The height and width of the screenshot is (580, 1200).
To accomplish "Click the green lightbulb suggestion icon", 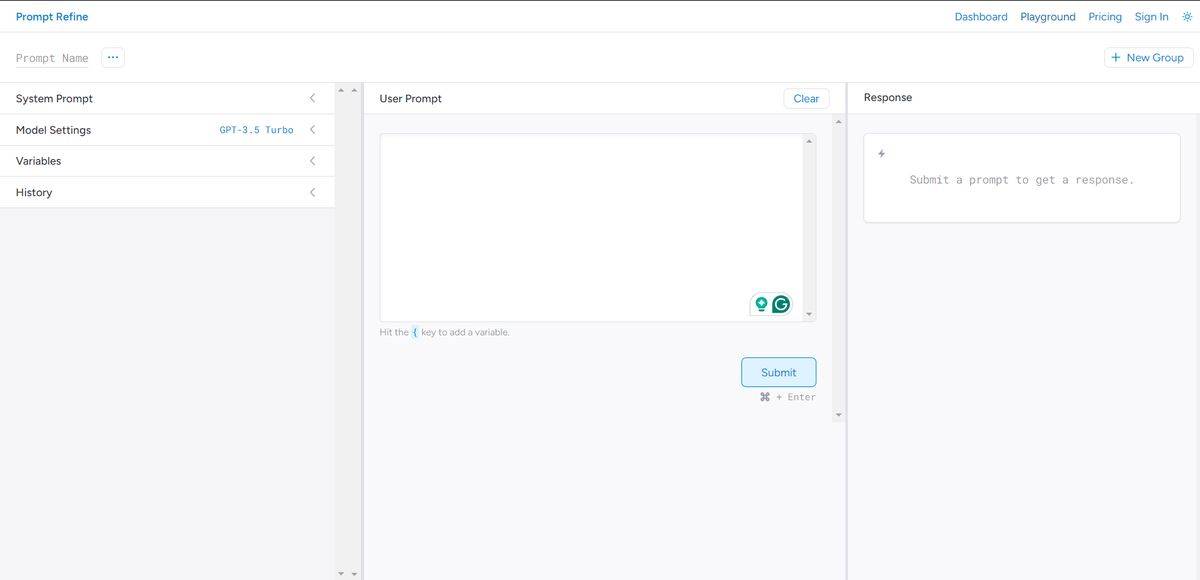I will coord(761,304).
